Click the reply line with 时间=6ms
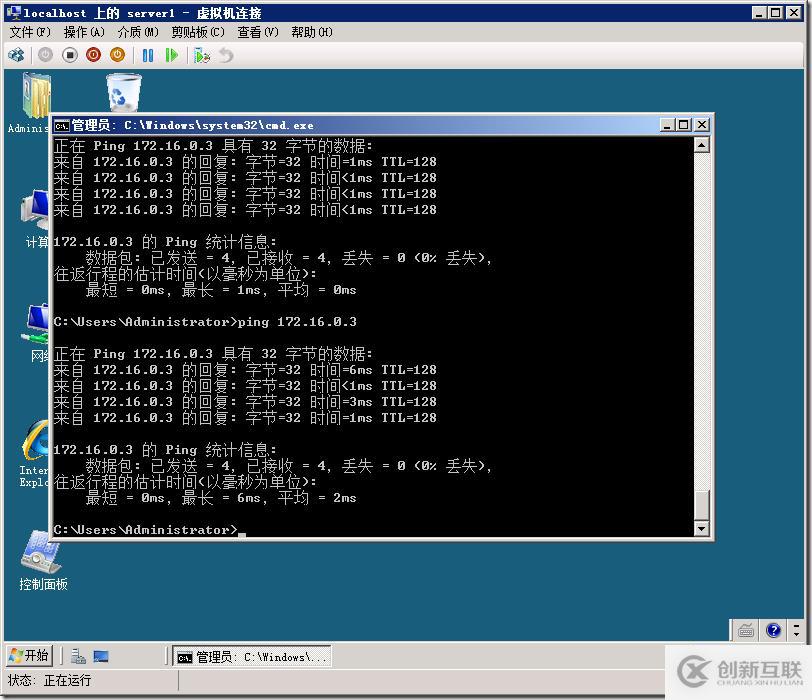 point(245,370)
